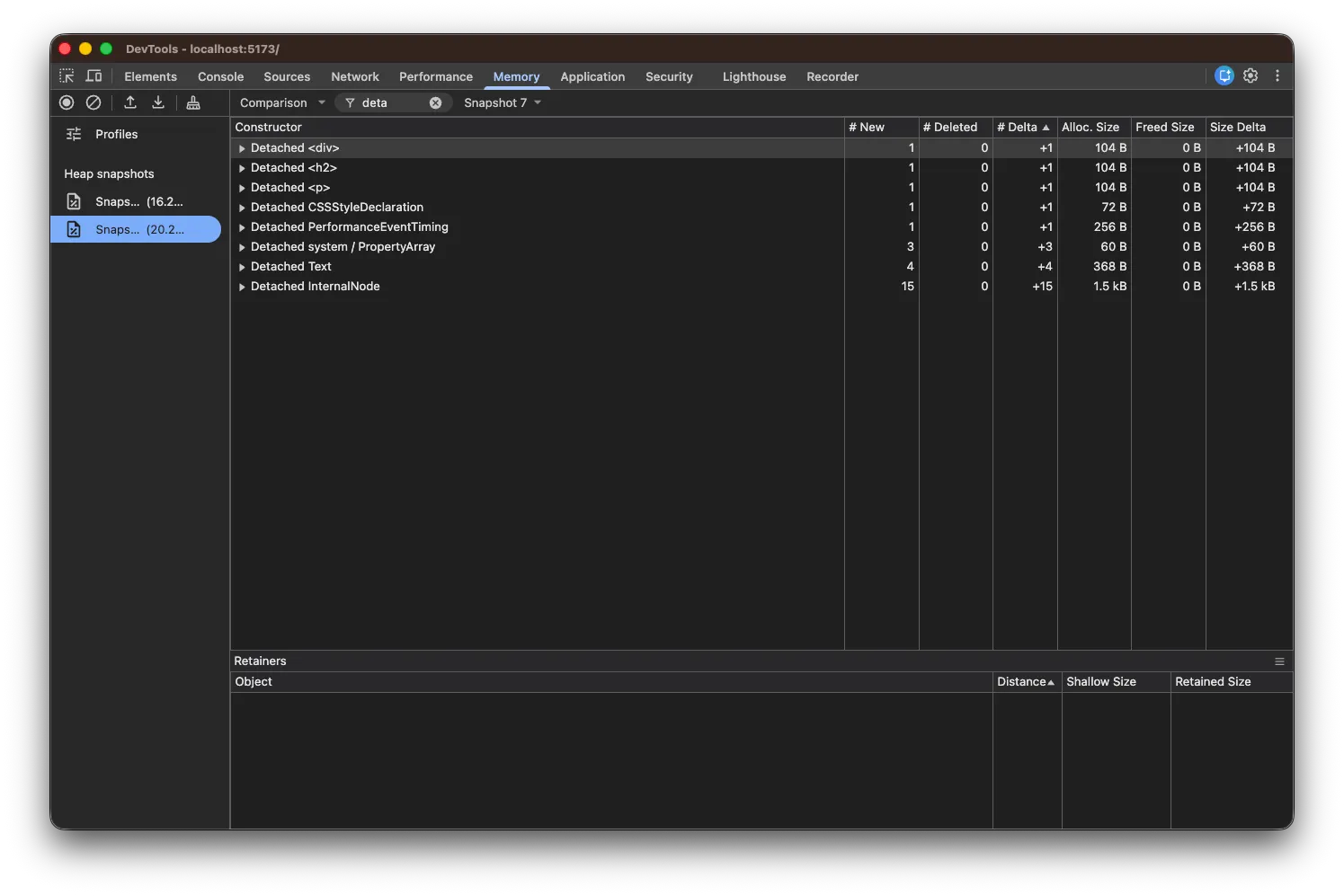
Task: Open DevTools settings gear
Action: pos(1251,76)
